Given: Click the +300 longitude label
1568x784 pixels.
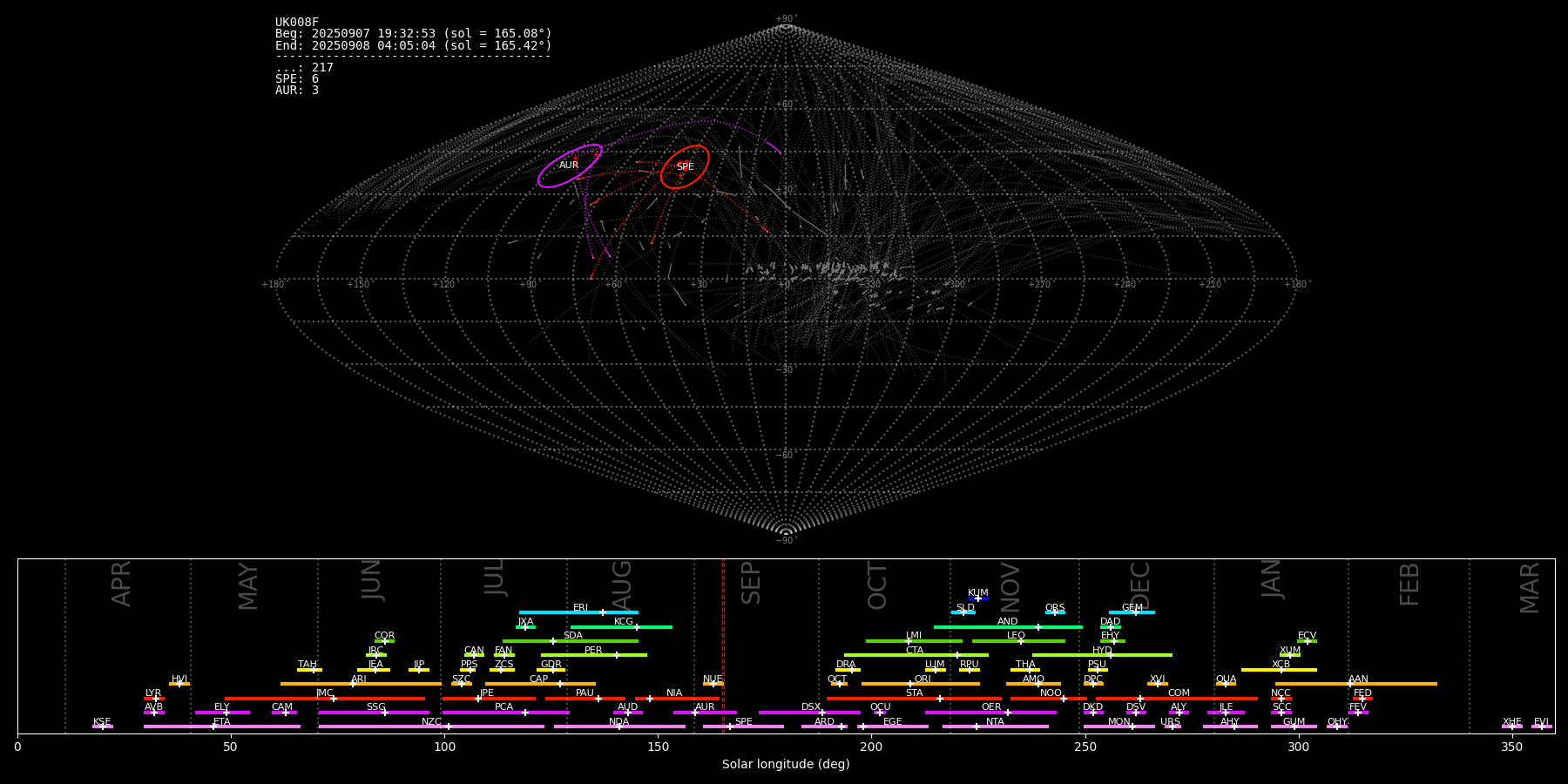Looking at the screenshot, I should (954, 285).
